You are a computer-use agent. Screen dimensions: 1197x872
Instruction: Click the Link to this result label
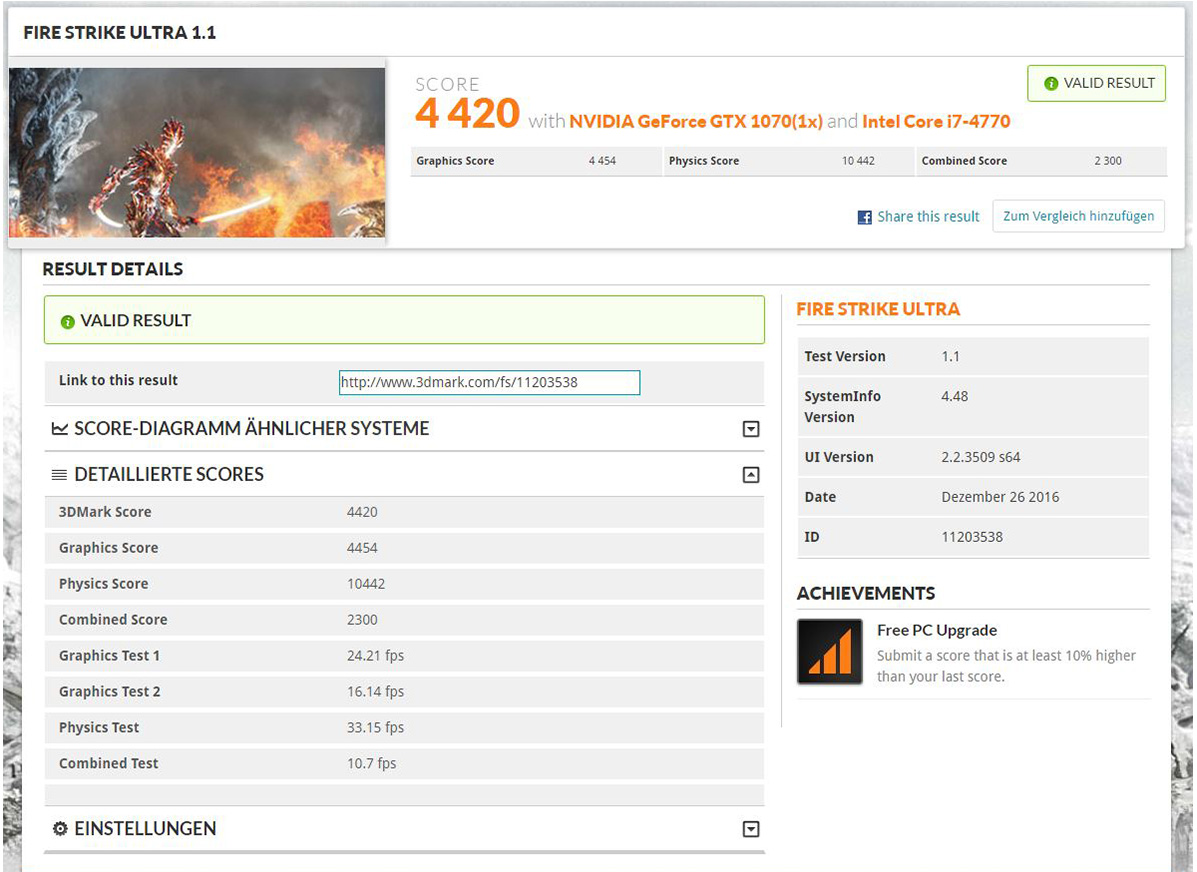coord(118,380)
